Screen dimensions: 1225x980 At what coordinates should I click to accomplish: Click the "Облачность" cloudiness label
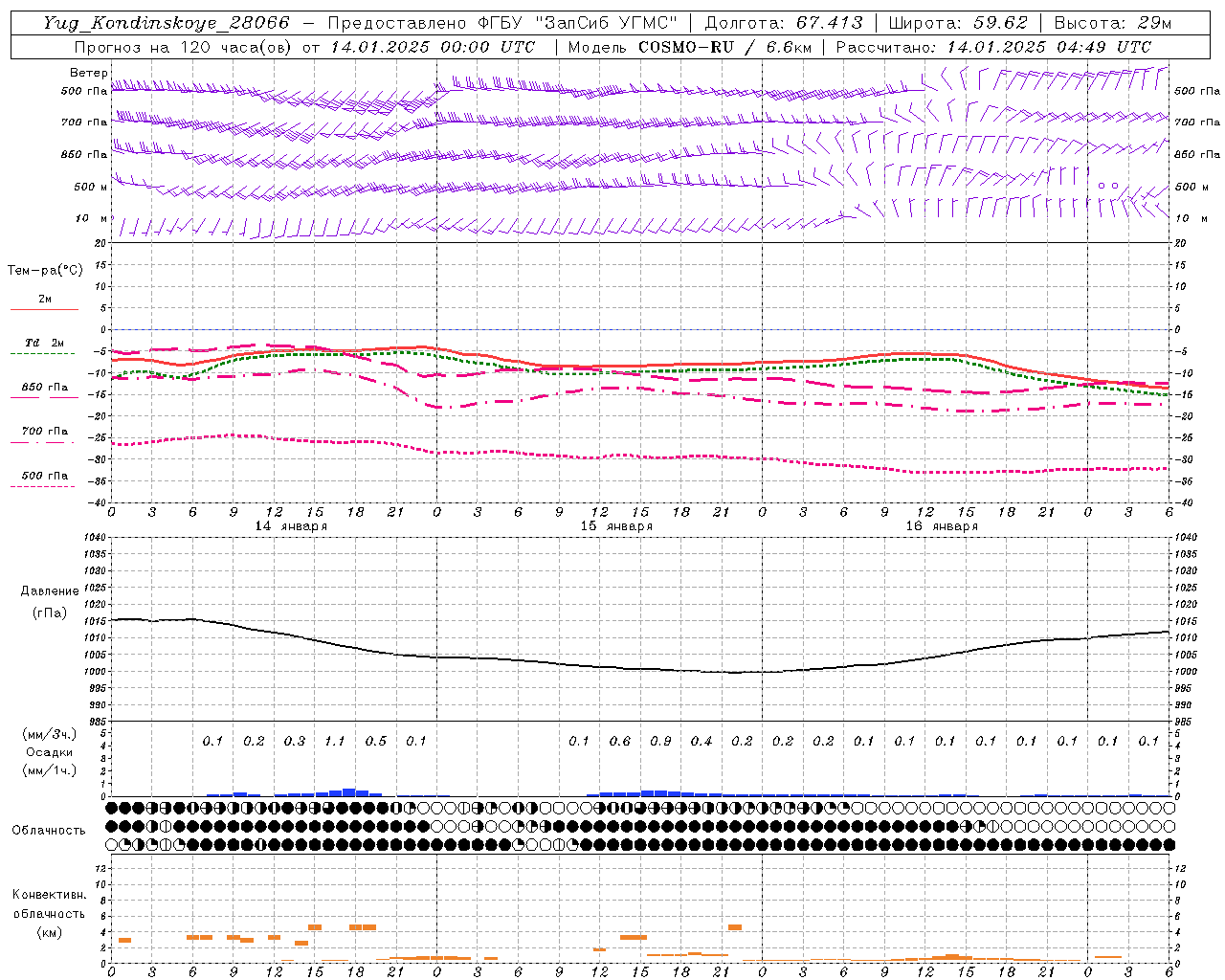click(x=49, y=831)
